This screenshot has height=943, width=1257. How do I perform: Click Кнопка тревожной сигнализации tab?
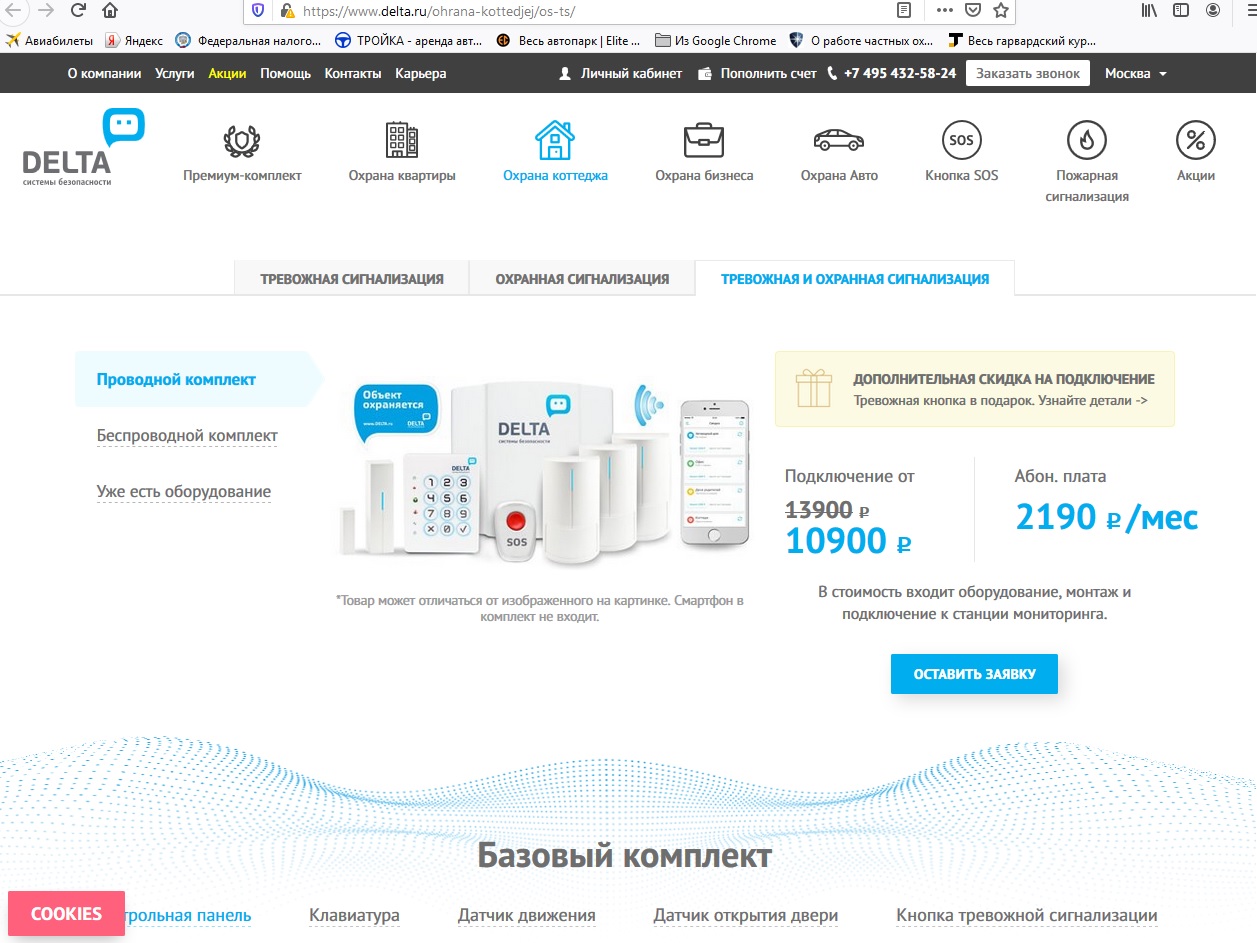tap(1027, 915)
